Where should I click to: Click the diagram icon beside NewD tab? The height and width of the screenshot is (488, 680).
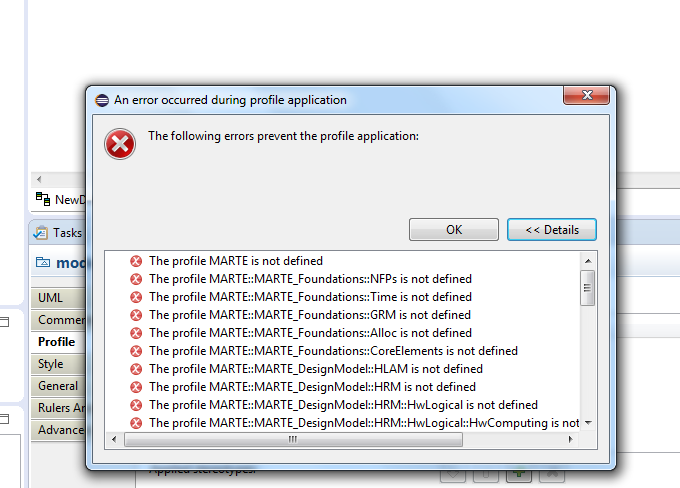[x=43, y=199]
